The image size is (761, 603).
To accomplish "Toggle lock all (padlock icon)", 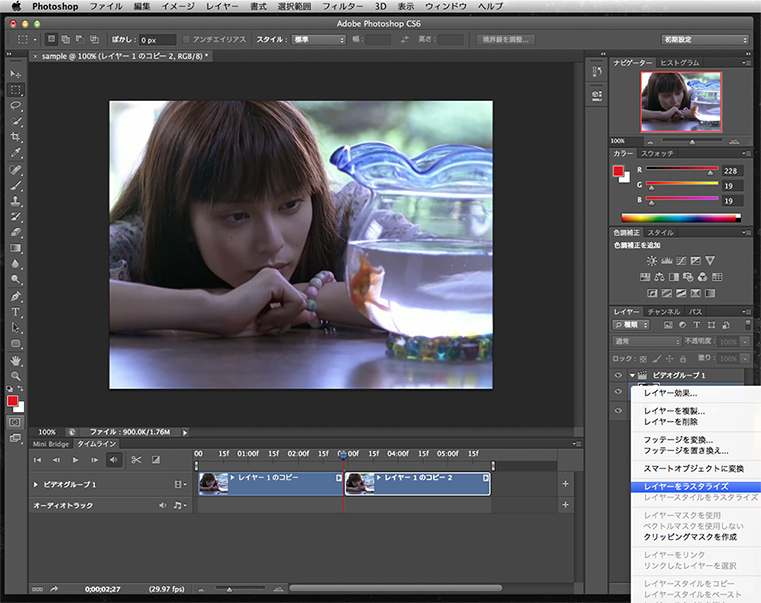I will pyautogui.click(x=683, y=359).
